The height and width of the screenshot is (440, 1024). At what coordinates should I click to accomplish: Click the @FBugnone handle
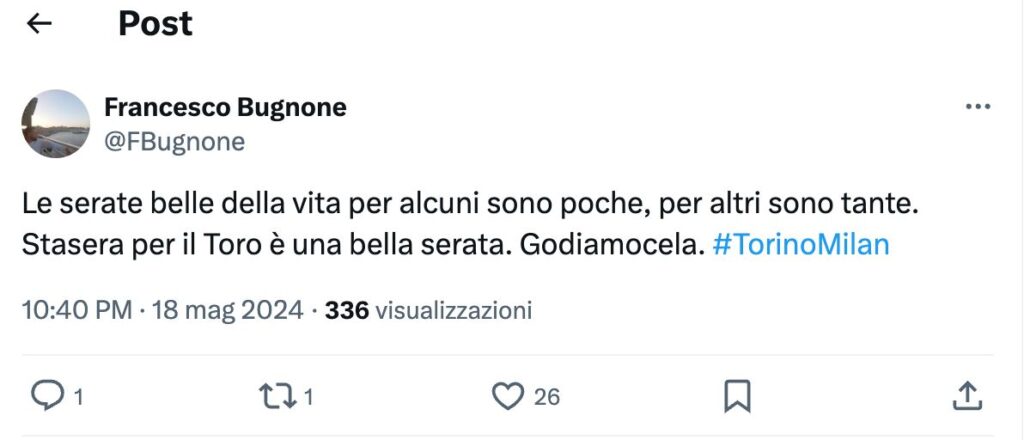tap(174, 142)
